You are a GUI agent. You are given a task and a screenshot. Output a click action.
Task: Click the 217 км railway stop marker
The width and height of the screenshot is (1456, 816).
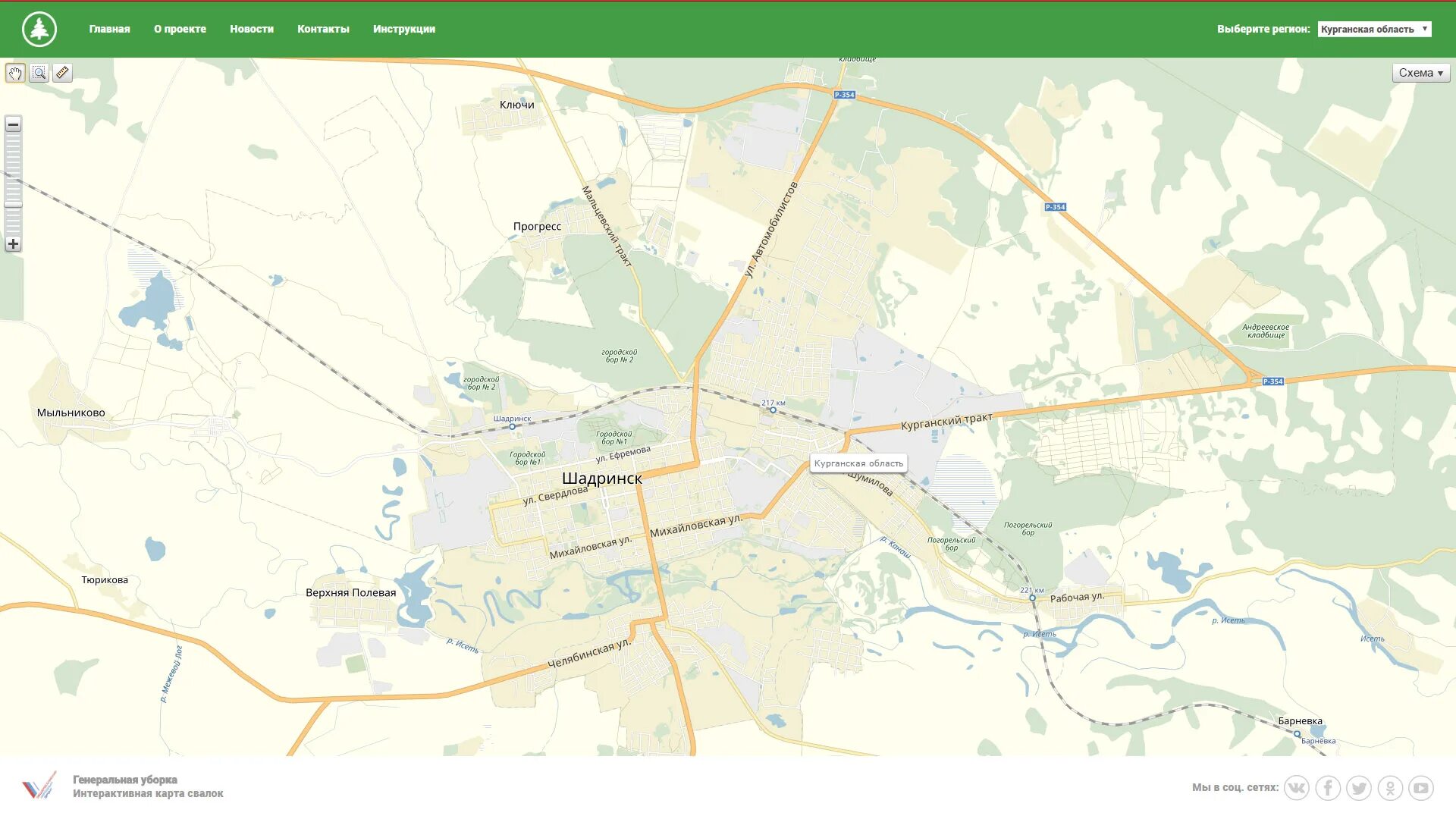click(x=773, y=410)
